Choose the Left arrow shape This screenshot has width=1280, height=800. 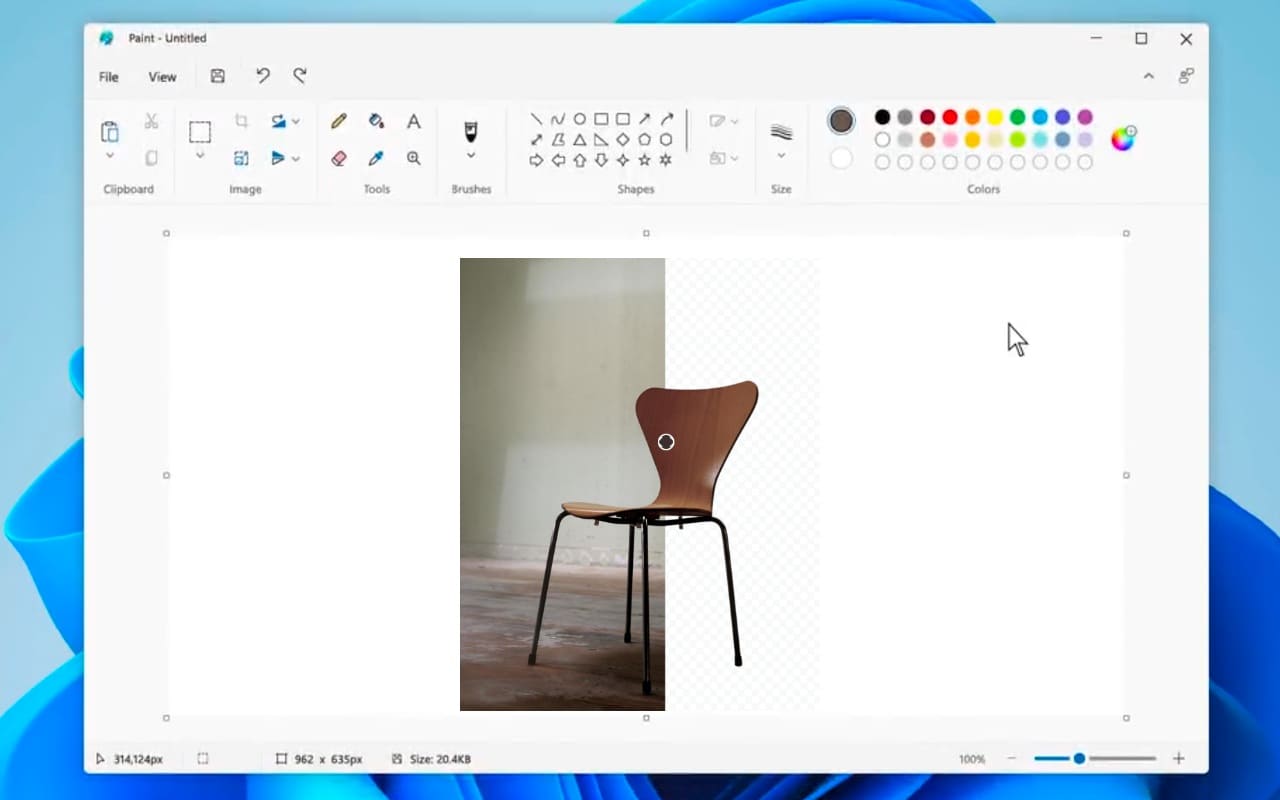coord(558,160)
